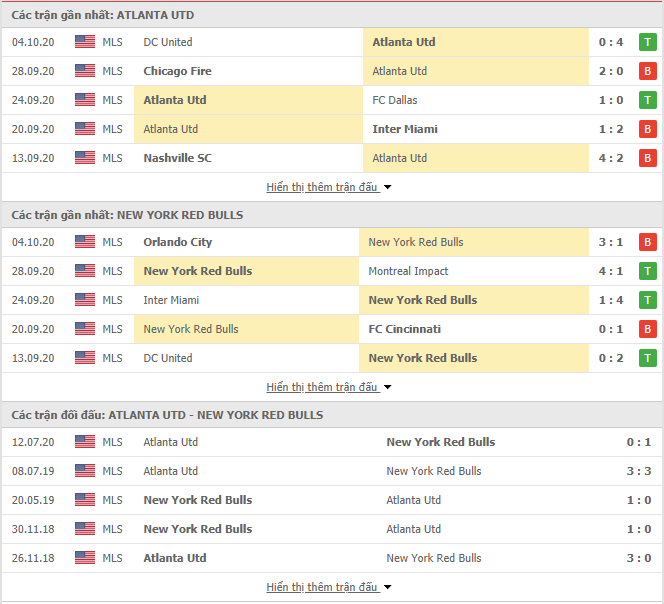Click US flag icon on 26.11.18 match row
This screenshot has width=664, height=604.
coord(85,558)
